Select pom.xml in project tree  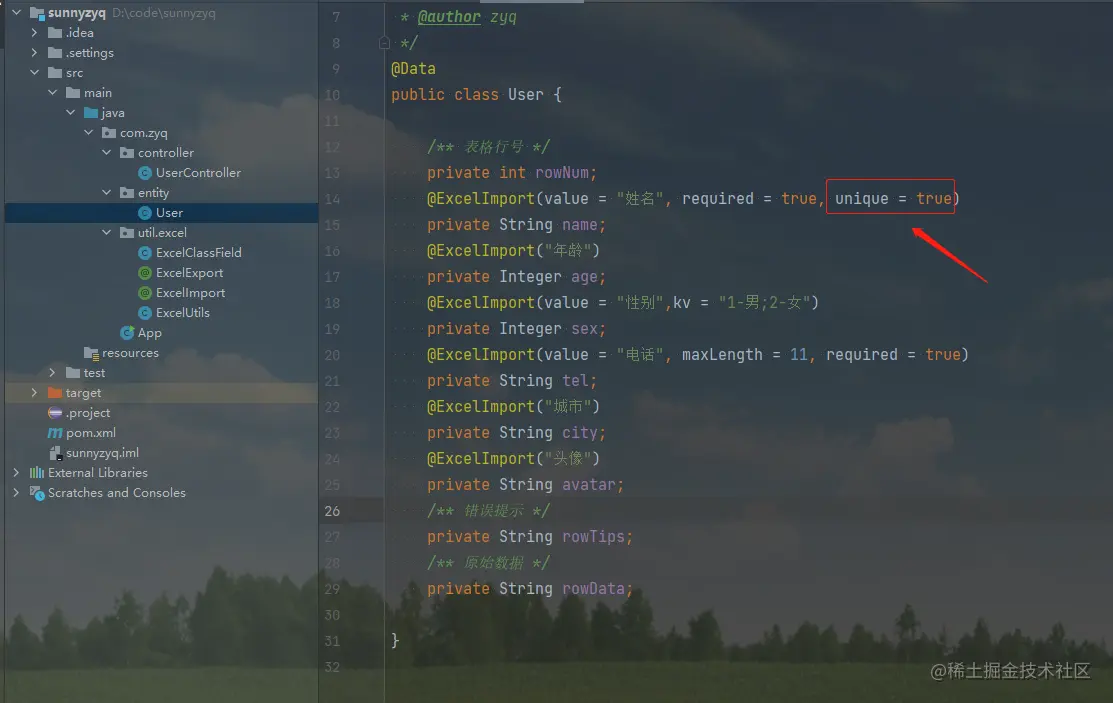click(91, 432)
